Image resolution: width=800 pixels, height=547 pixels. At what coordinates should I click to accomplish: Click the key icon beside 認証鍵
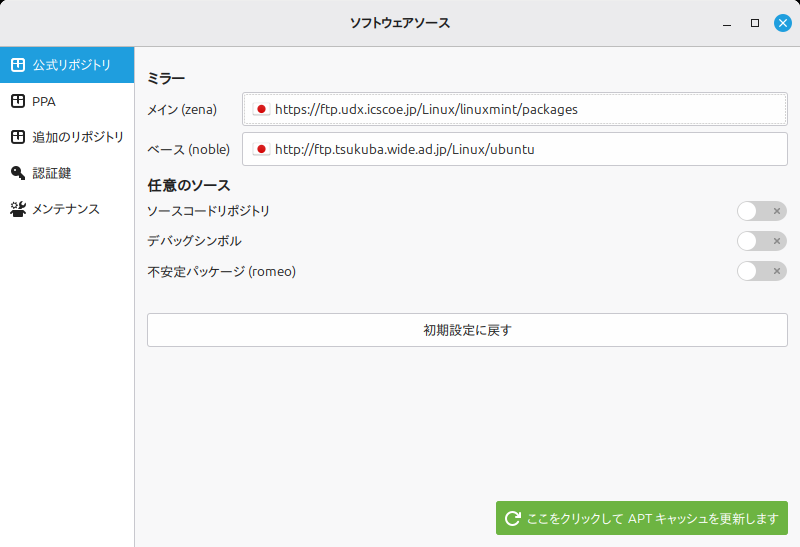pyautogui.click(x=18, y=173)
